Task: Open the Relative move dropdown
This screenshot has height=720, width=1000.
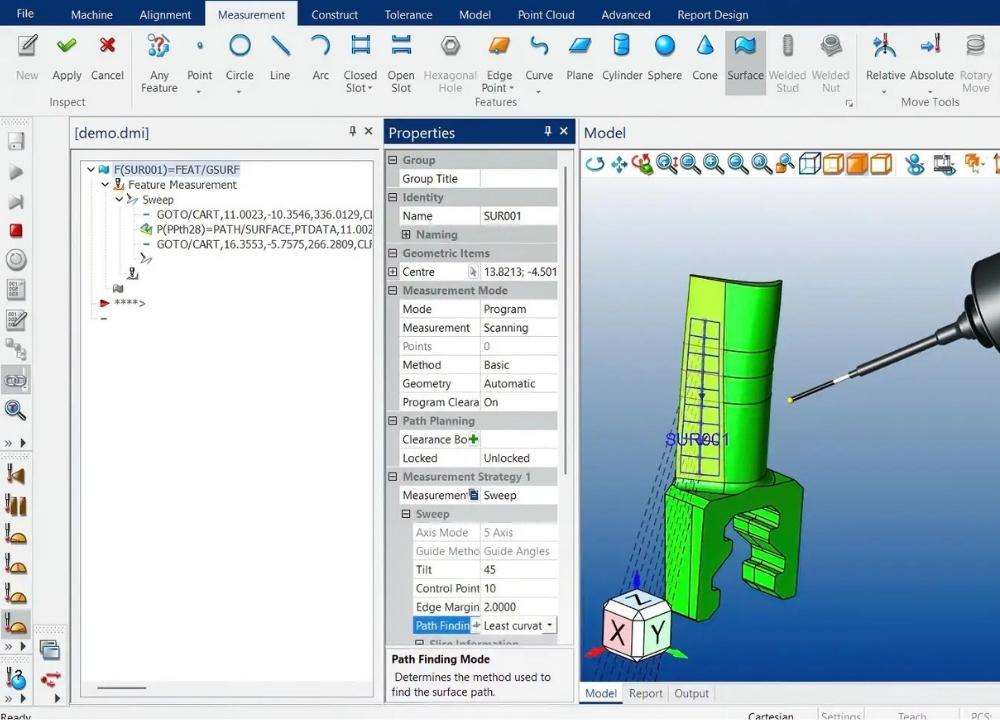Action: click(x=884, y=92)
